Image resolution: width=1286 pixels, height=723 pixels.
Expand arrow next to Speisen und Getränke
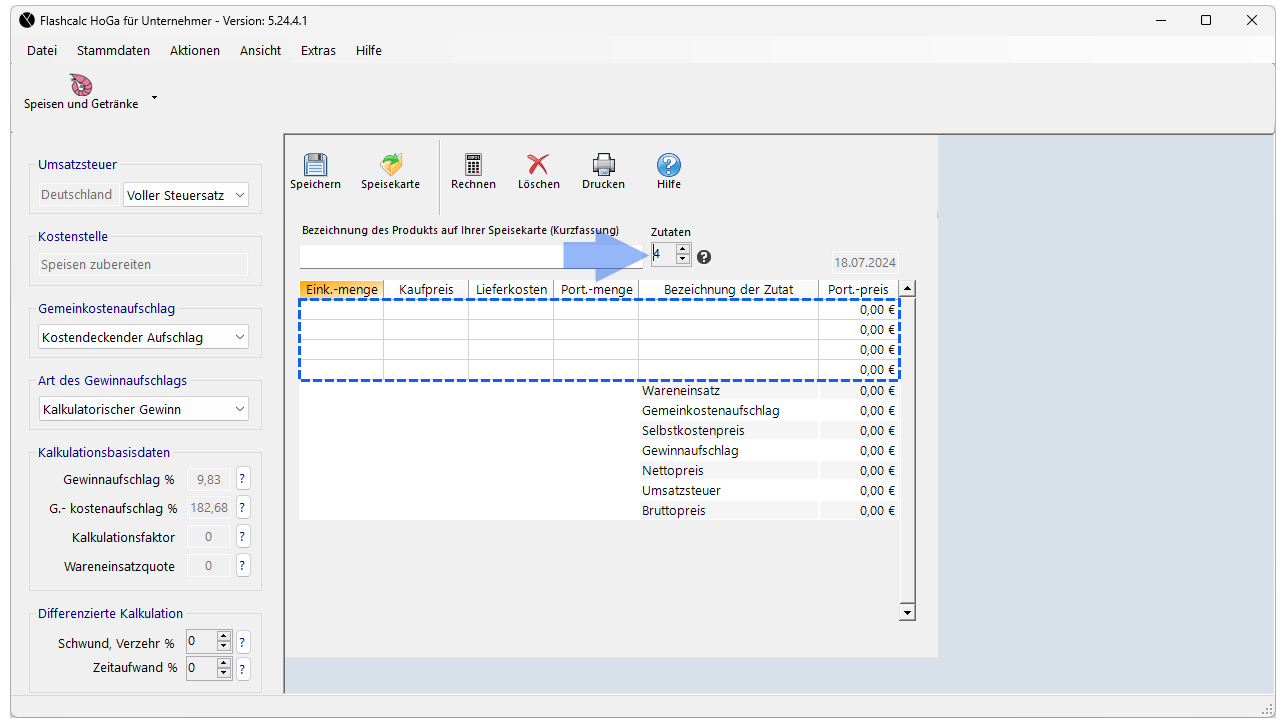pyautogui.click(x=154, y=99)
